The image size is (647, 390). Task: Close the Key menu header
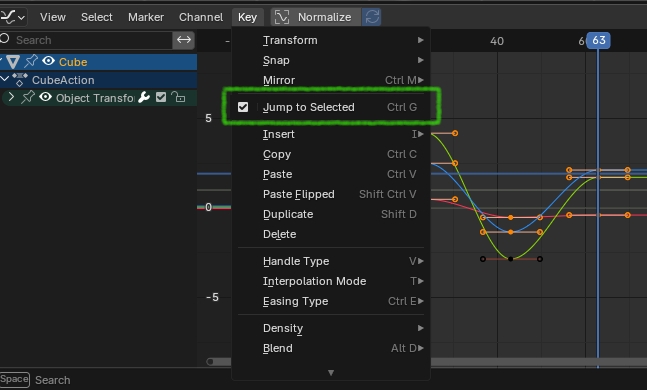(248, 17)
